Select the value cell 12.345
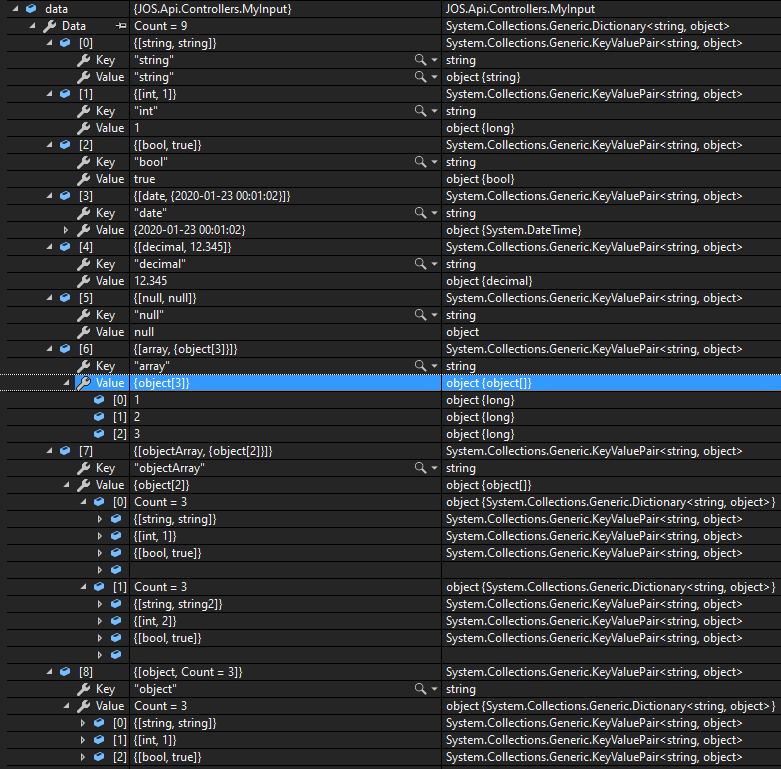The height and width of the screenshot is (769, 781). tap(285, 281)
